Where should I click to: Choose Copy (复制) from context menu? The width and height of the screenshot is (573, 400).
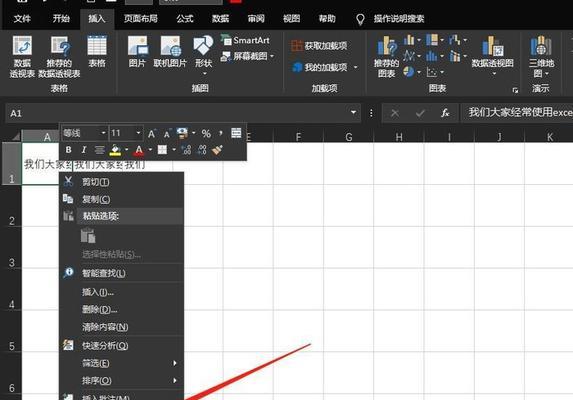[121, 199]
